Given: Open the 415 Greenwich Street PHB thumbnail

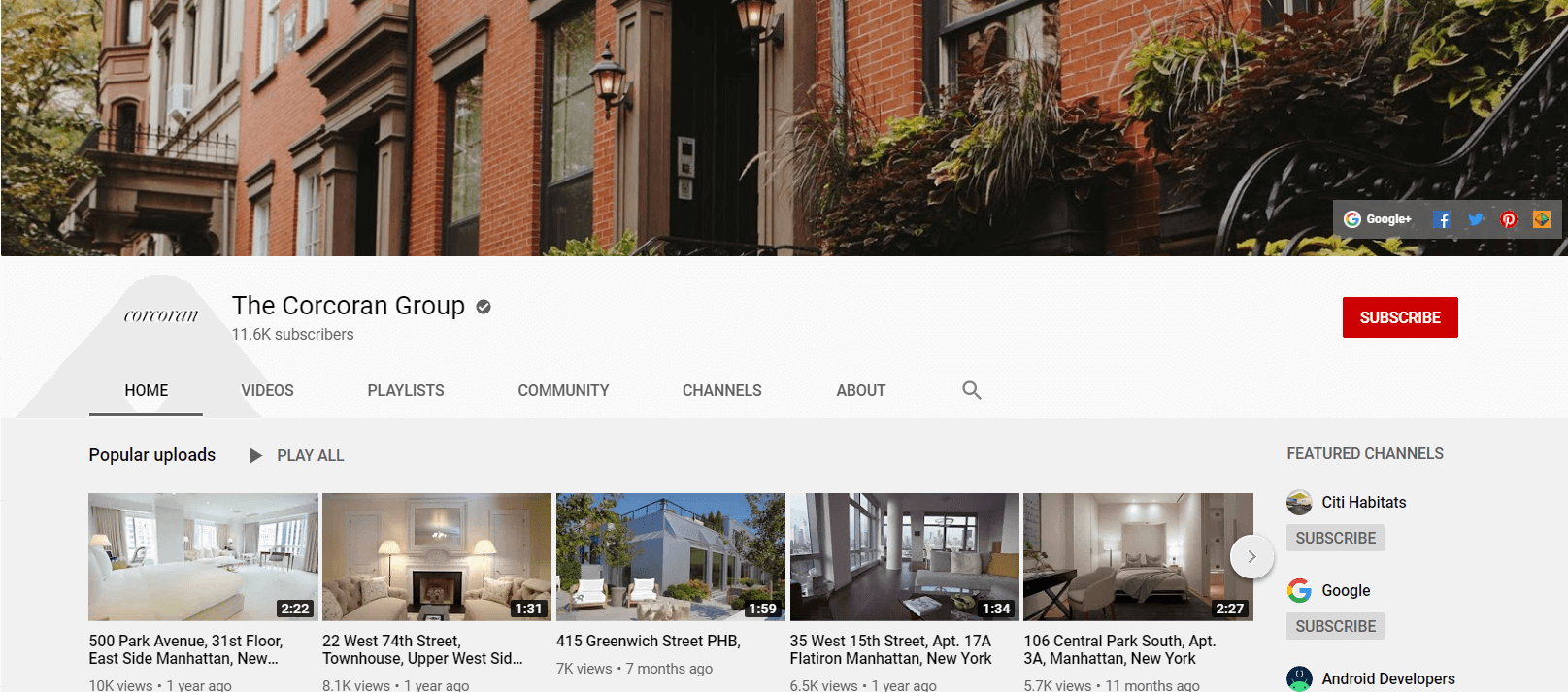Looking at the screenshot, I should click(x=671, y=557).
